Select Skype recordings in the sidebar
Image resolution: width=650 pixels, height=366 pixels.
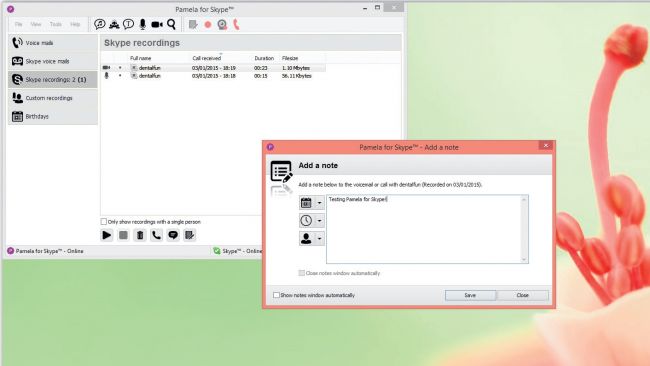coord(53,80)
